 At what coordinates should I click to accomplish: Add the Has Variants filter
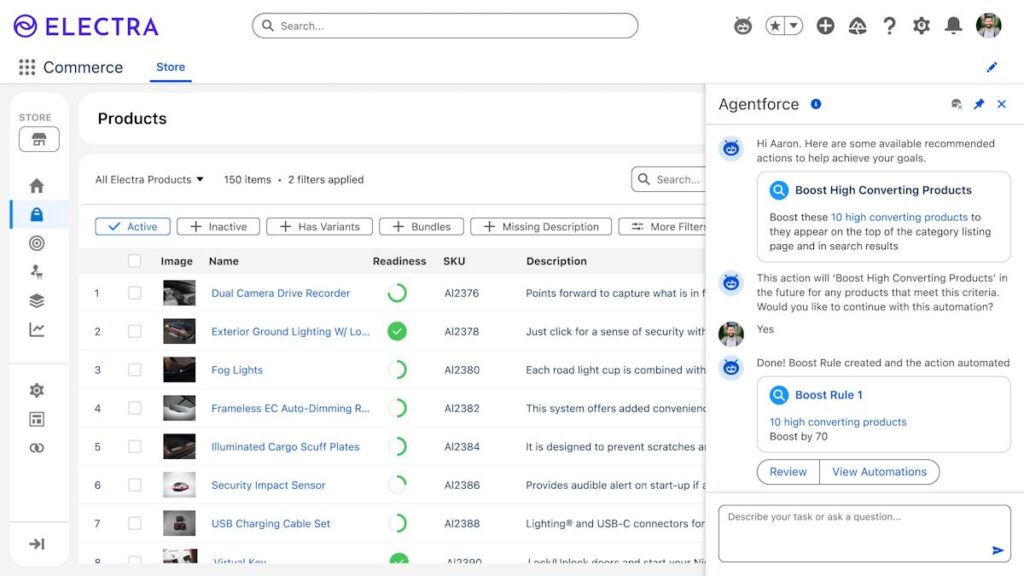pyautogui.click(x=319, y=227)
